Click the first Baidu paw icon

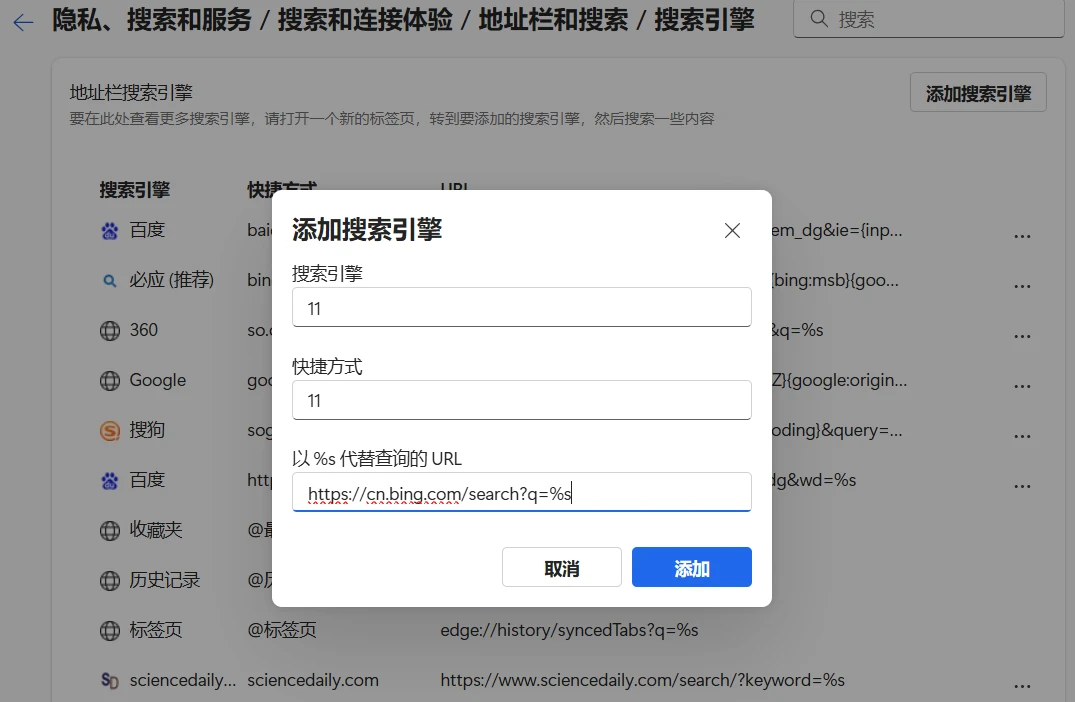(x=110, y=231)
